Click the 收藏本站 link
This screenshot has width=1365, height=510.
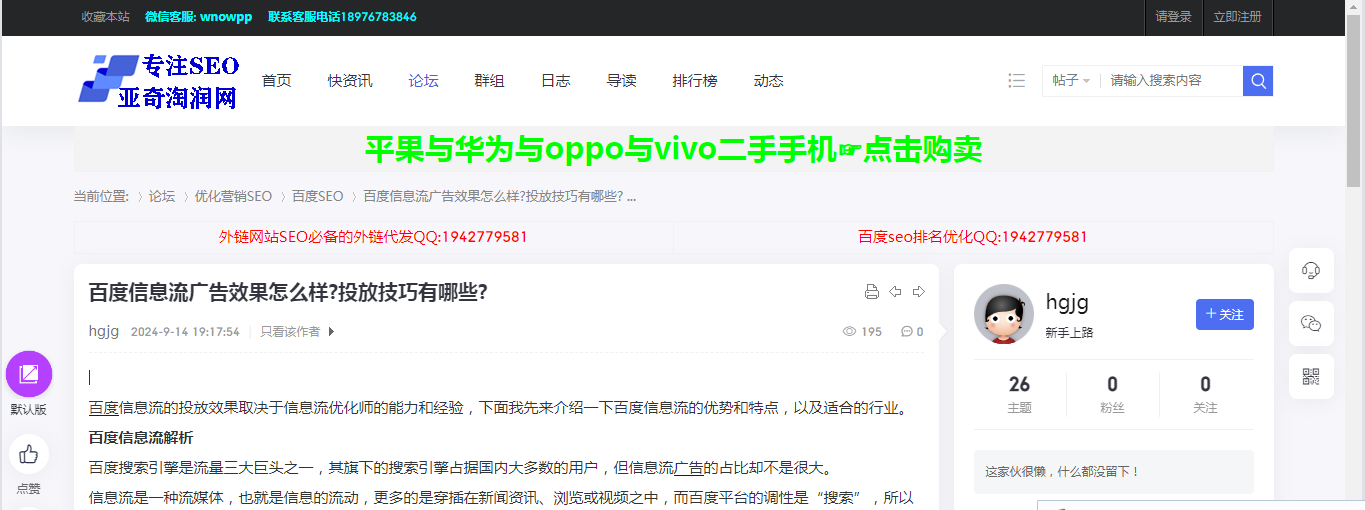pos(106,17)
